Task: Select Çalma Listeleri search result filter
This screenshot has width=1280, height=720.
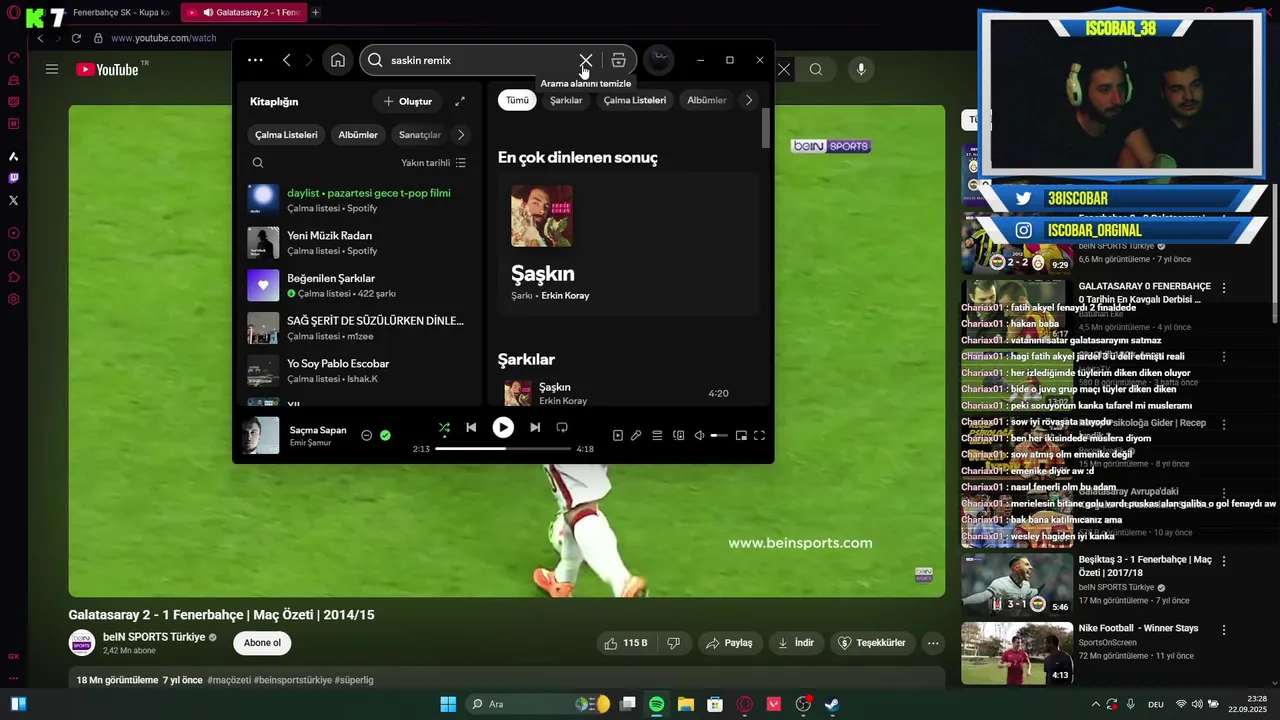Action: tap(635, 100)
